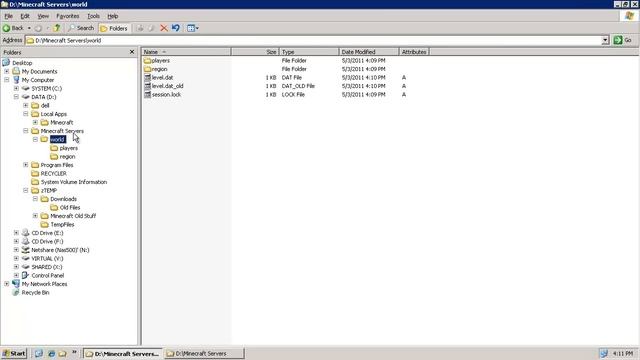Sort by the Type column header
The image size is (640, 360).
(x=309, y=52)
